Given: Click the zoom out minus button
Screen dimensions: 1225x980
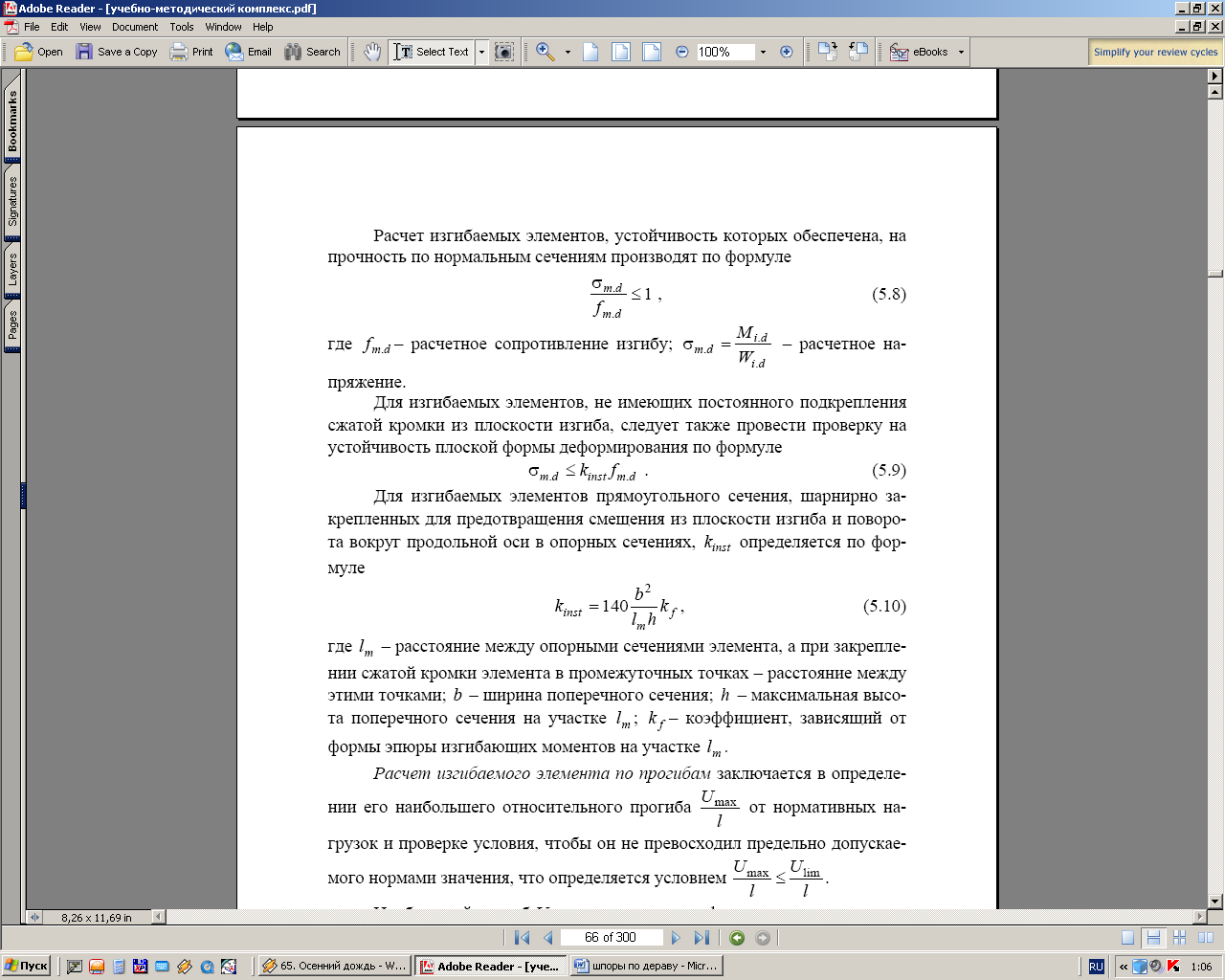Looking at the screenshot, I should pos(681,52).
